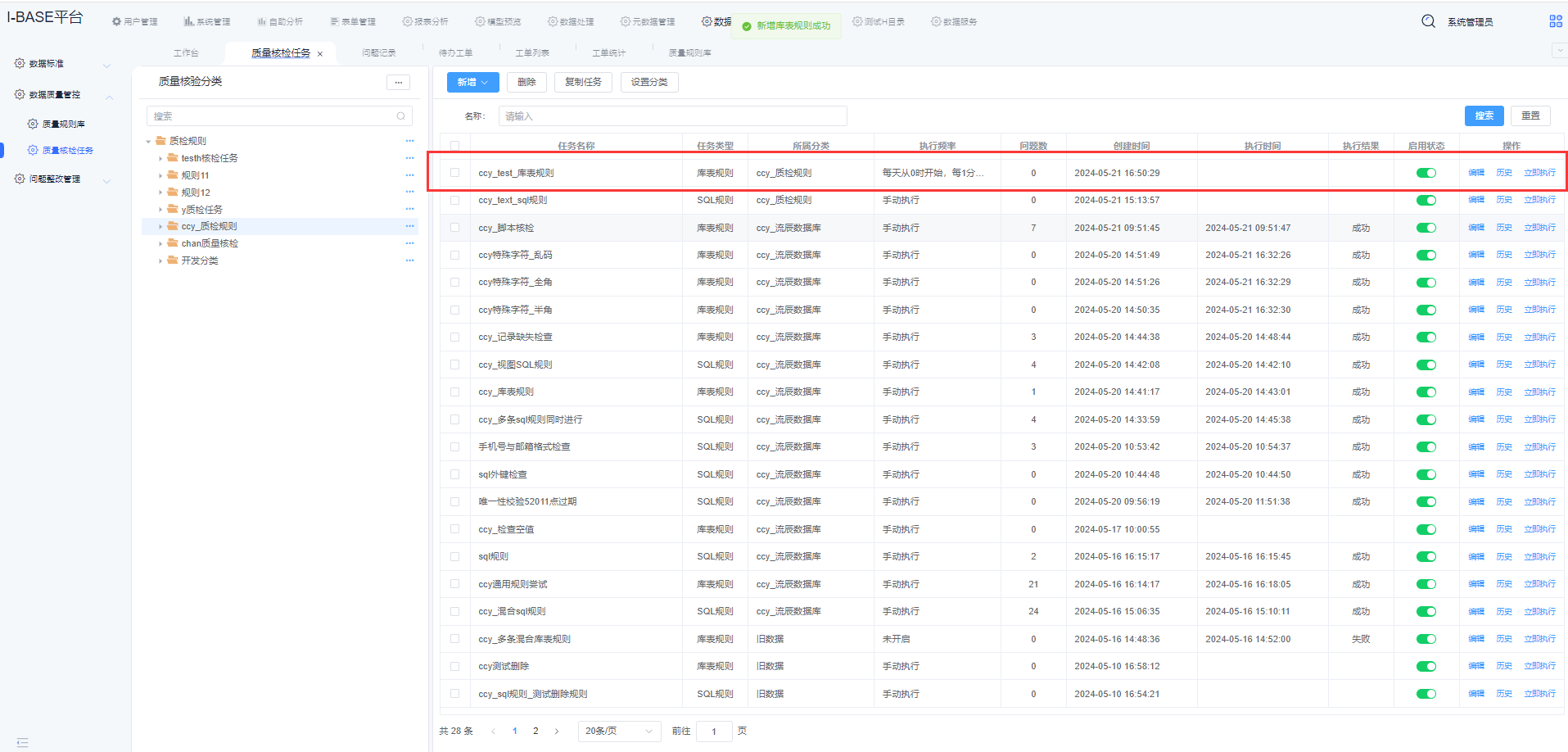Check the ccy测试删除 row checkbox

[x=454, y=666]
